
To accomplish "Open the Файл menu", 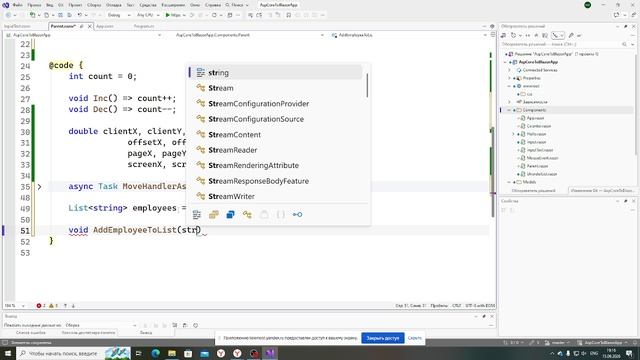I will (18, 5).
